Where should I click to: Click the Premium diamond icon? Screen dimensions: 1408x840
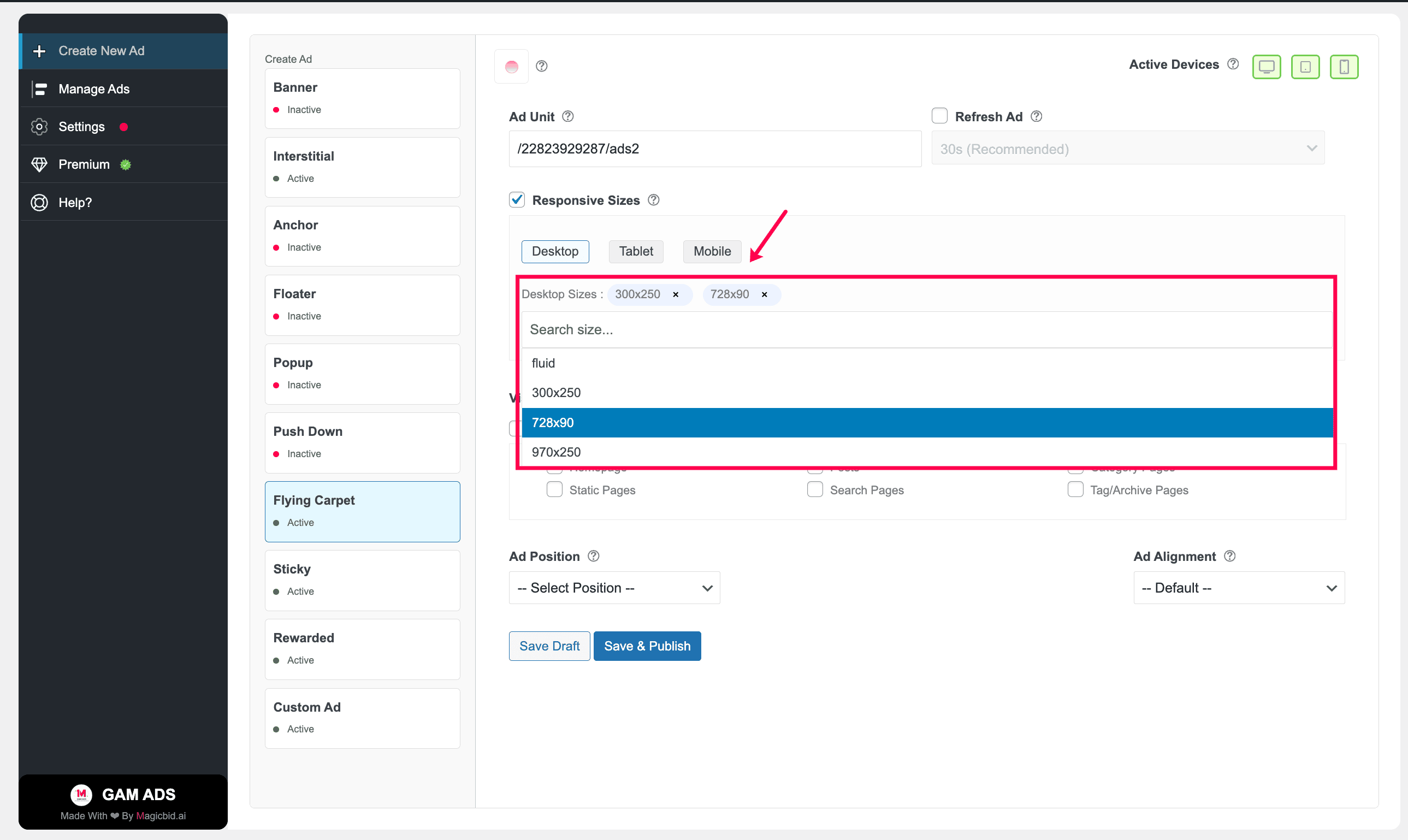39,165
